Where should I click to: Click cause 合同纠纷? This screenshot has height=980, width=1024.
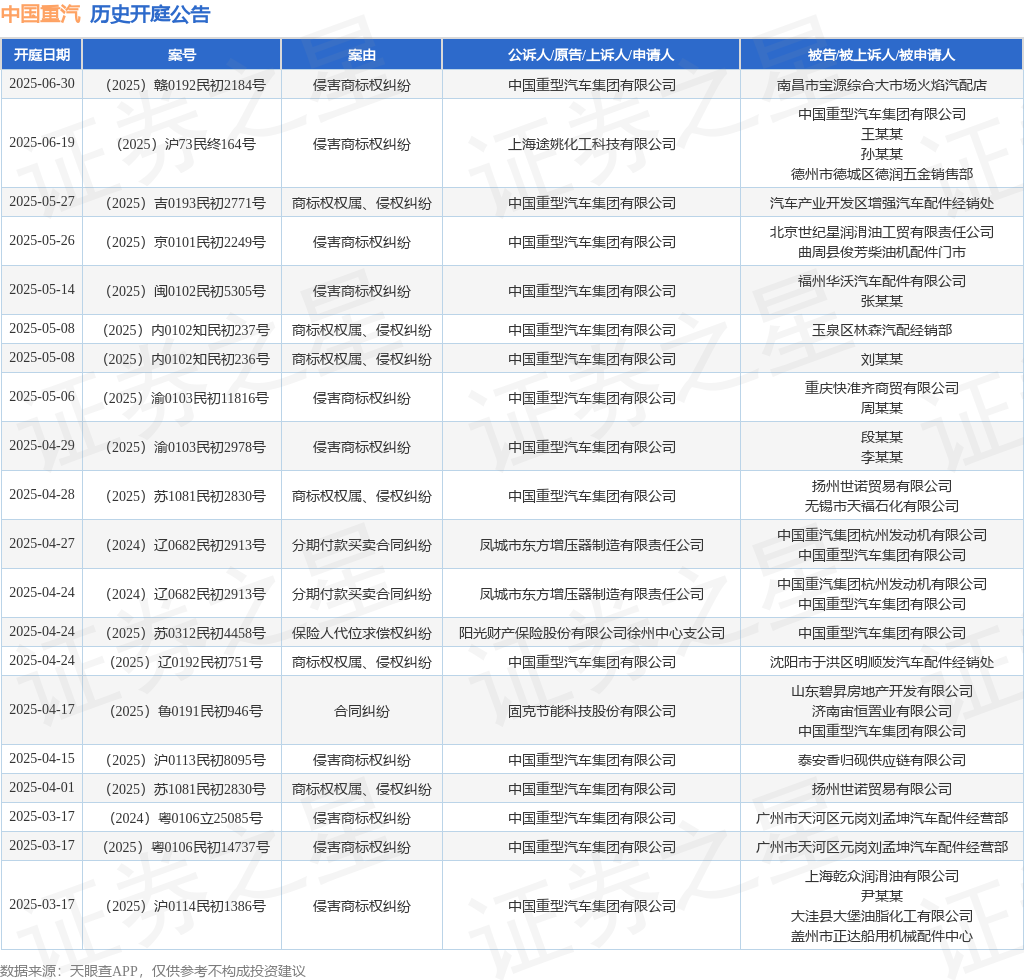pyautogui.click(x=362, y=711)
